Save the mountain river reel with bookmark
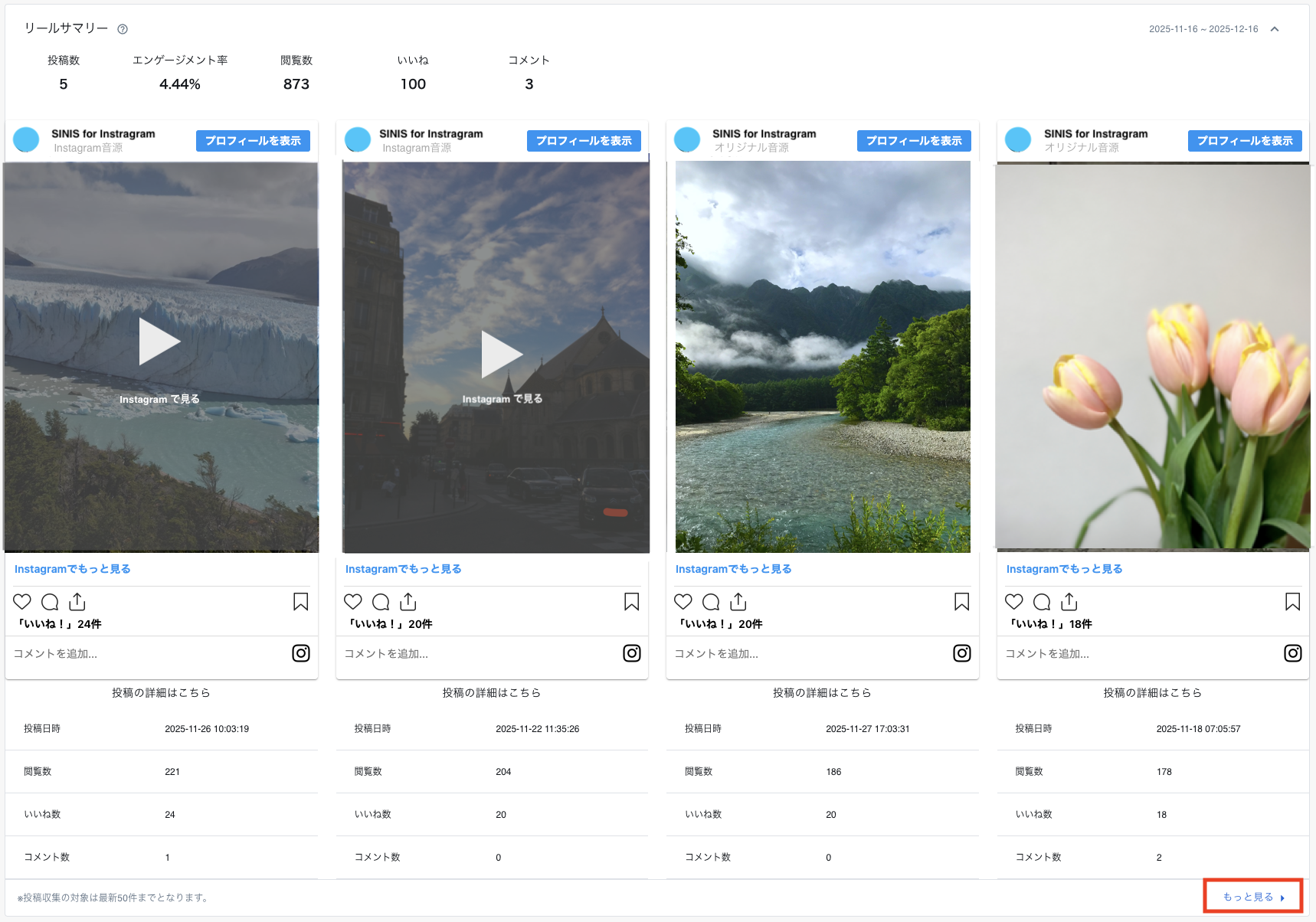Image resolution: width=1316 pixels, height=922 pixels. click(962, 602)
